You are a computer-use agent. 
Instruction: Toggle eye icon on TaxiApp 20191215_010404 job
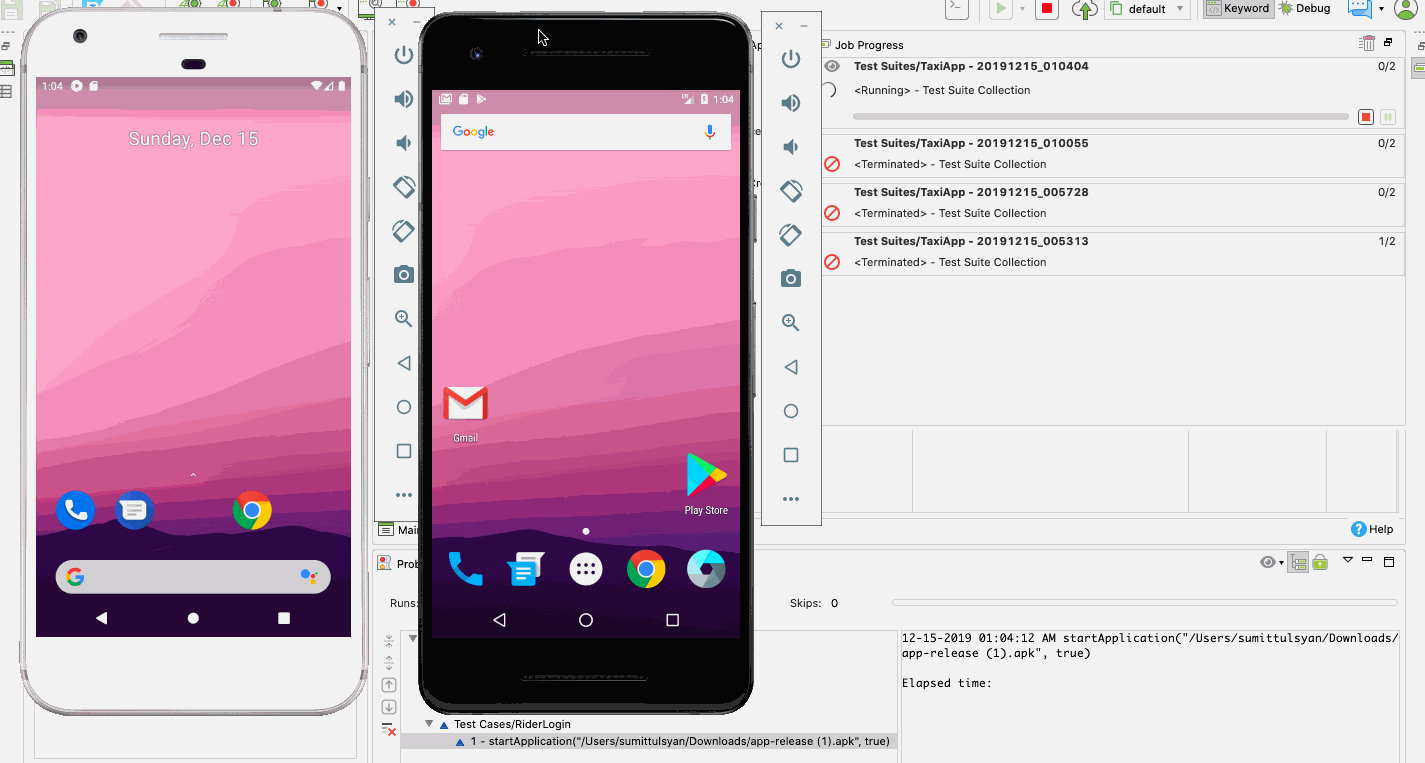(831, 66)
